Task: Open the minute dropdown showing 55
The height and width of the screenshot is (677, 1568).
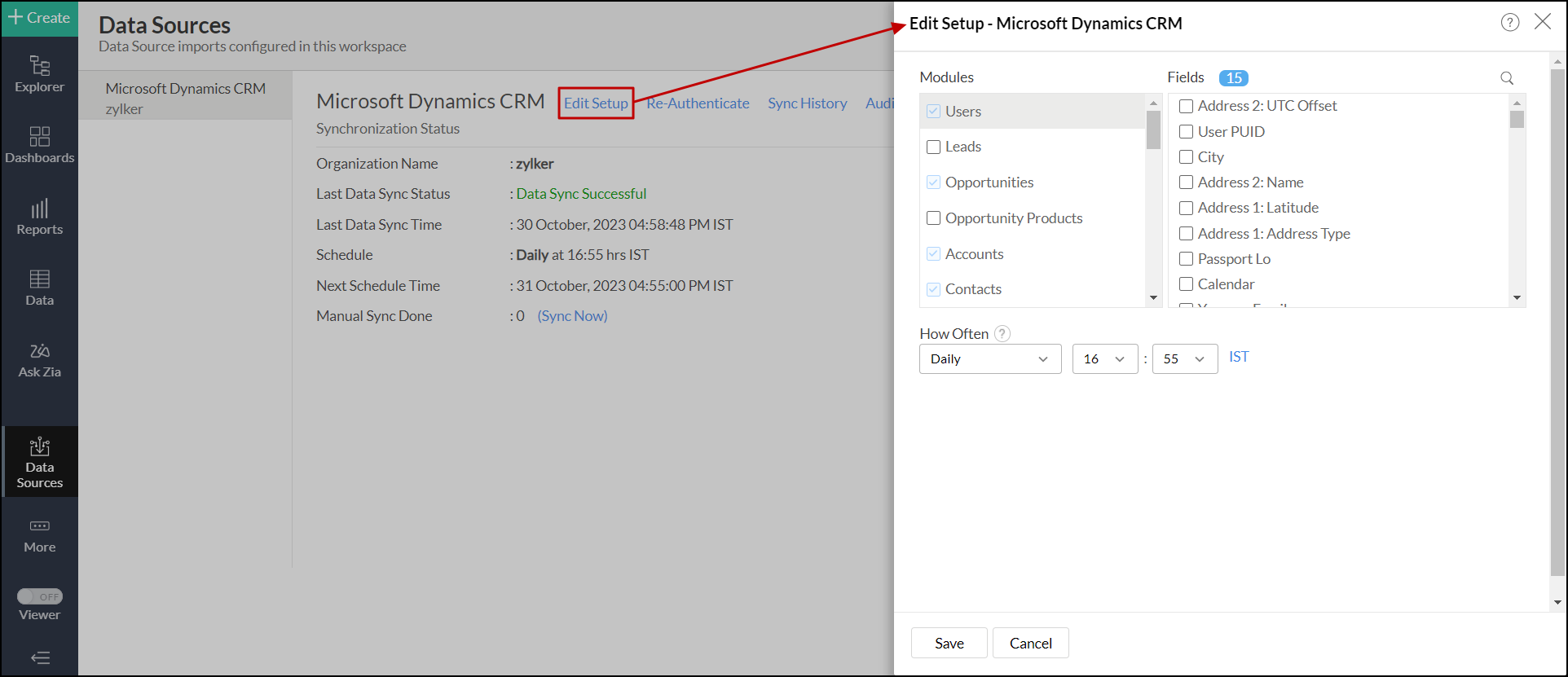Action: [x=1184, y=359]
